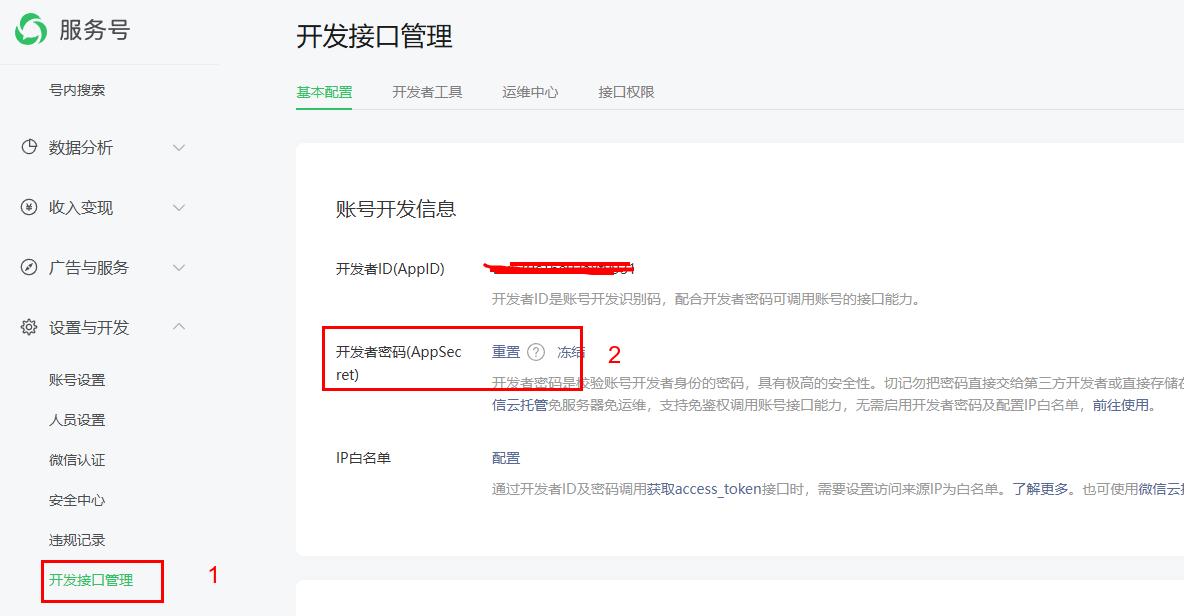
Task: Click 冻结 to freeze the developer secret
Action: click(x=571, y=352)
